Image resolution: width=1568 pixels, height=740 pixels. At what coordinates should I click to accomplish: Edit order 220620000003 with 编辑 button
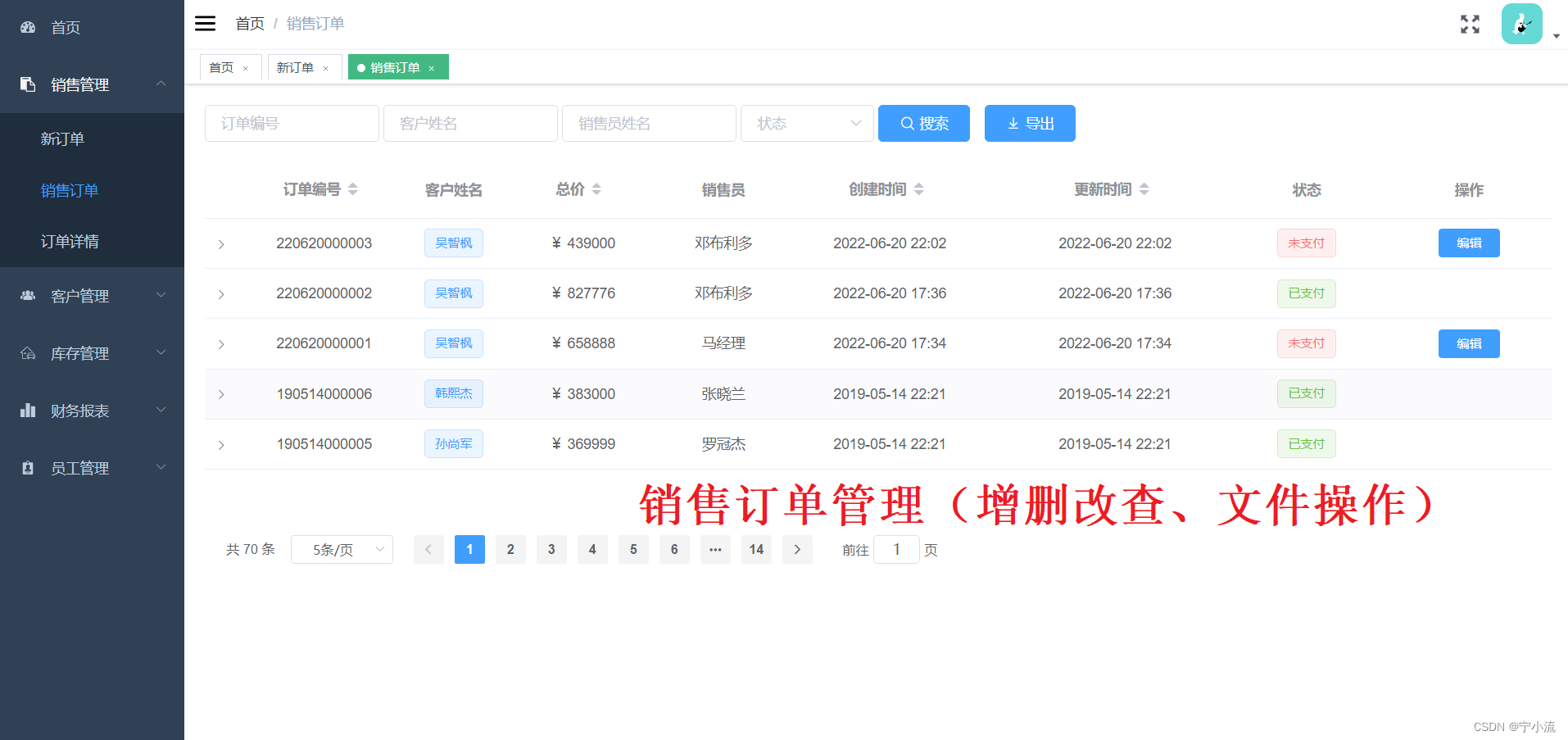[1469, 243]
